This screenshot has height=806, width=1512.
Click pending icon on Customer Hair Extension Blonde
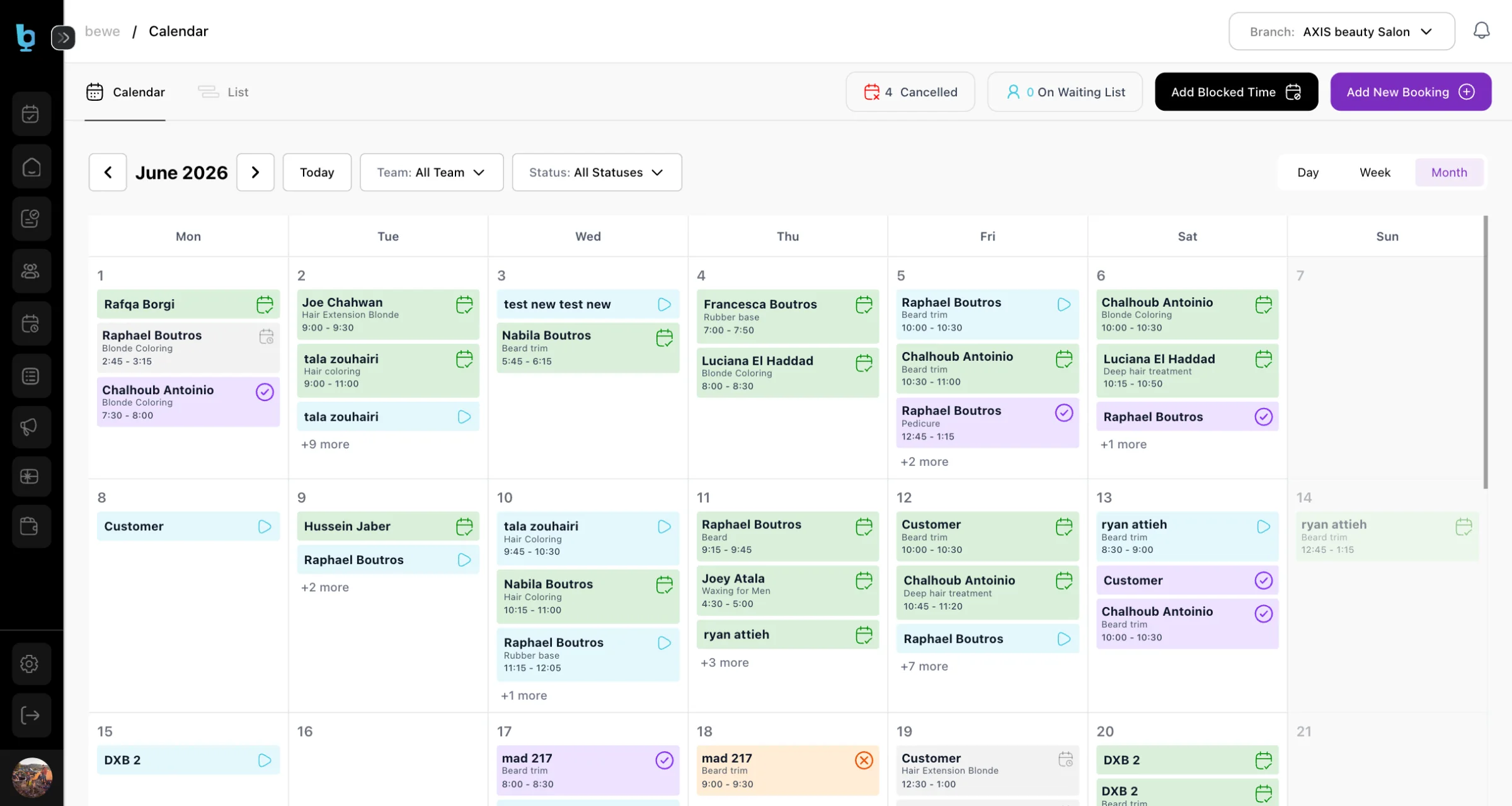coord(1065,759)
